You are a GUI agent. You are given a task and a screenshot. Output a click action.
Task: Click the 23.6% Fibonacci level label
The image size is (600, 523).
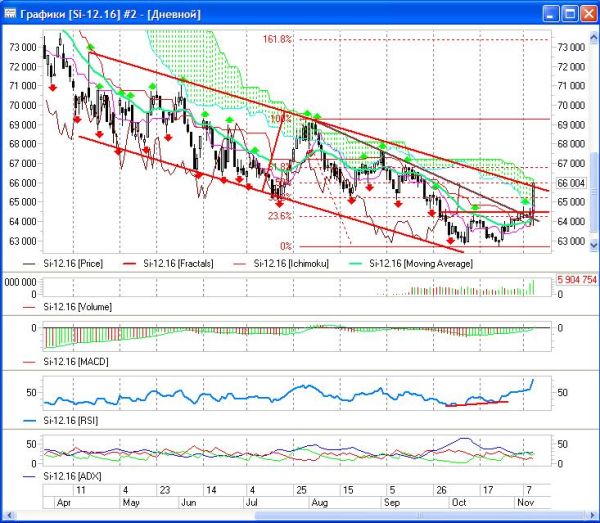click(x=280, y=216)
